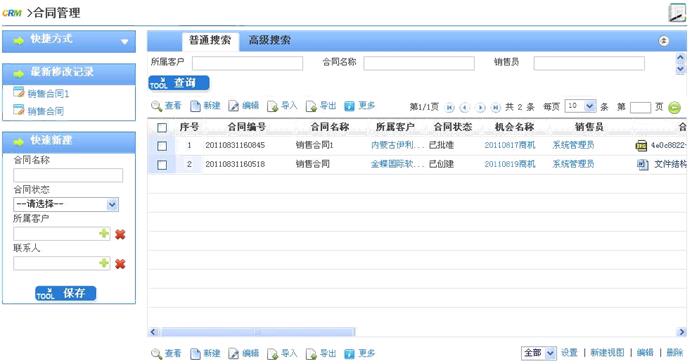The width and height of the screenshot is (692, 364).
Task: Click horizontal scrollbar right arrow
Action: (681, 332)
